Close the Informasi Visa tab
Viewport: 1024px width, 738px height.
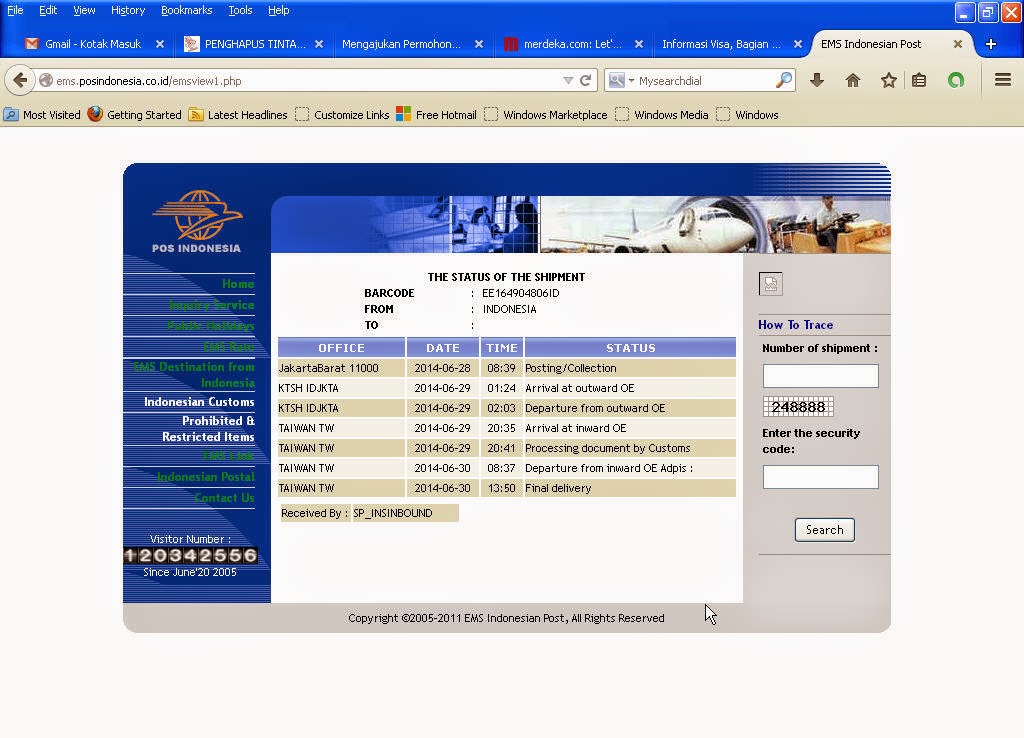coord(798,44)
